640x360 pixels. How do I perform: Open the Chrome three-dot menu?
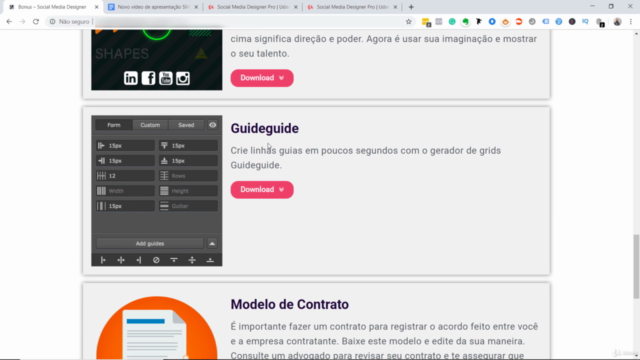point(631,22)
